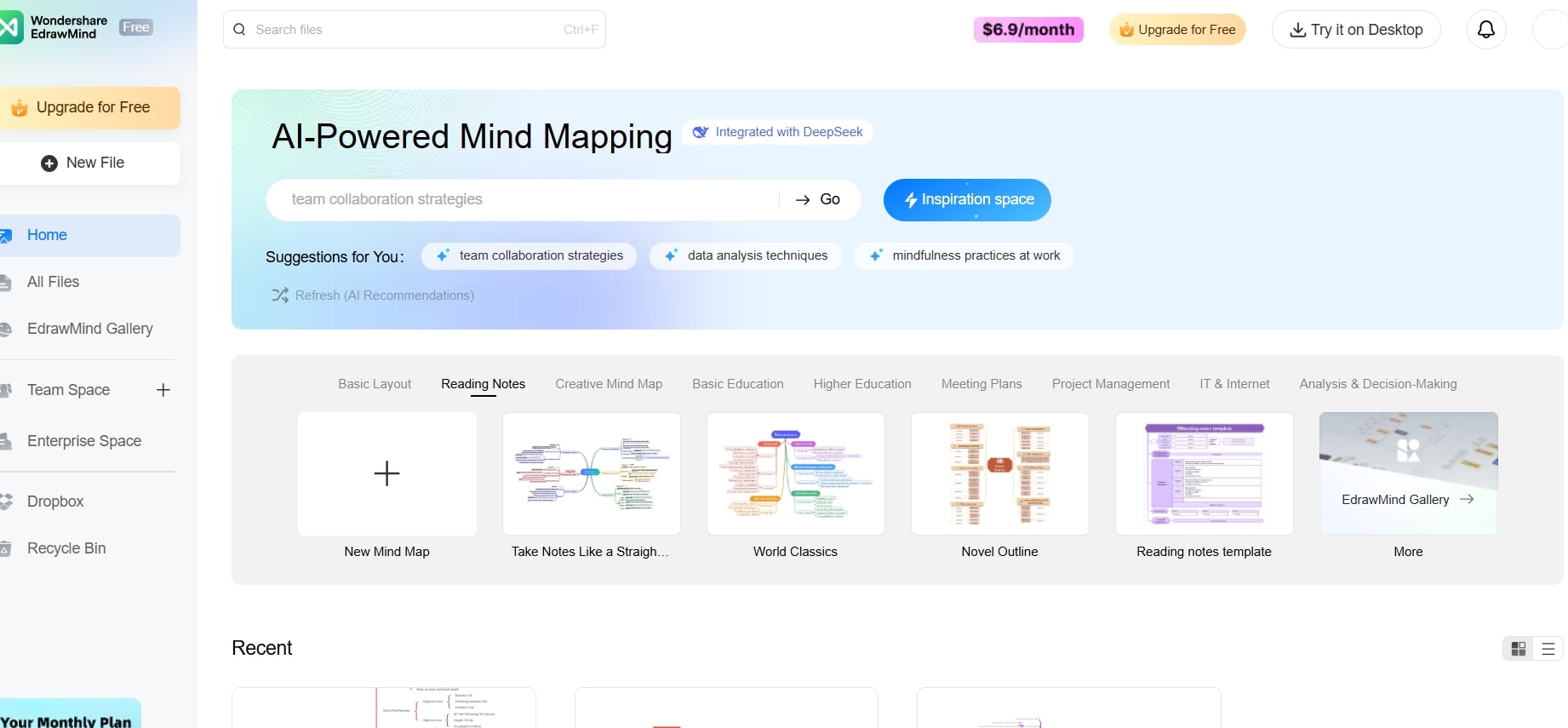This screenshot has width=1568, height=728.
Task: Click the Enterprise Space icon
Action: click(5, 441)
